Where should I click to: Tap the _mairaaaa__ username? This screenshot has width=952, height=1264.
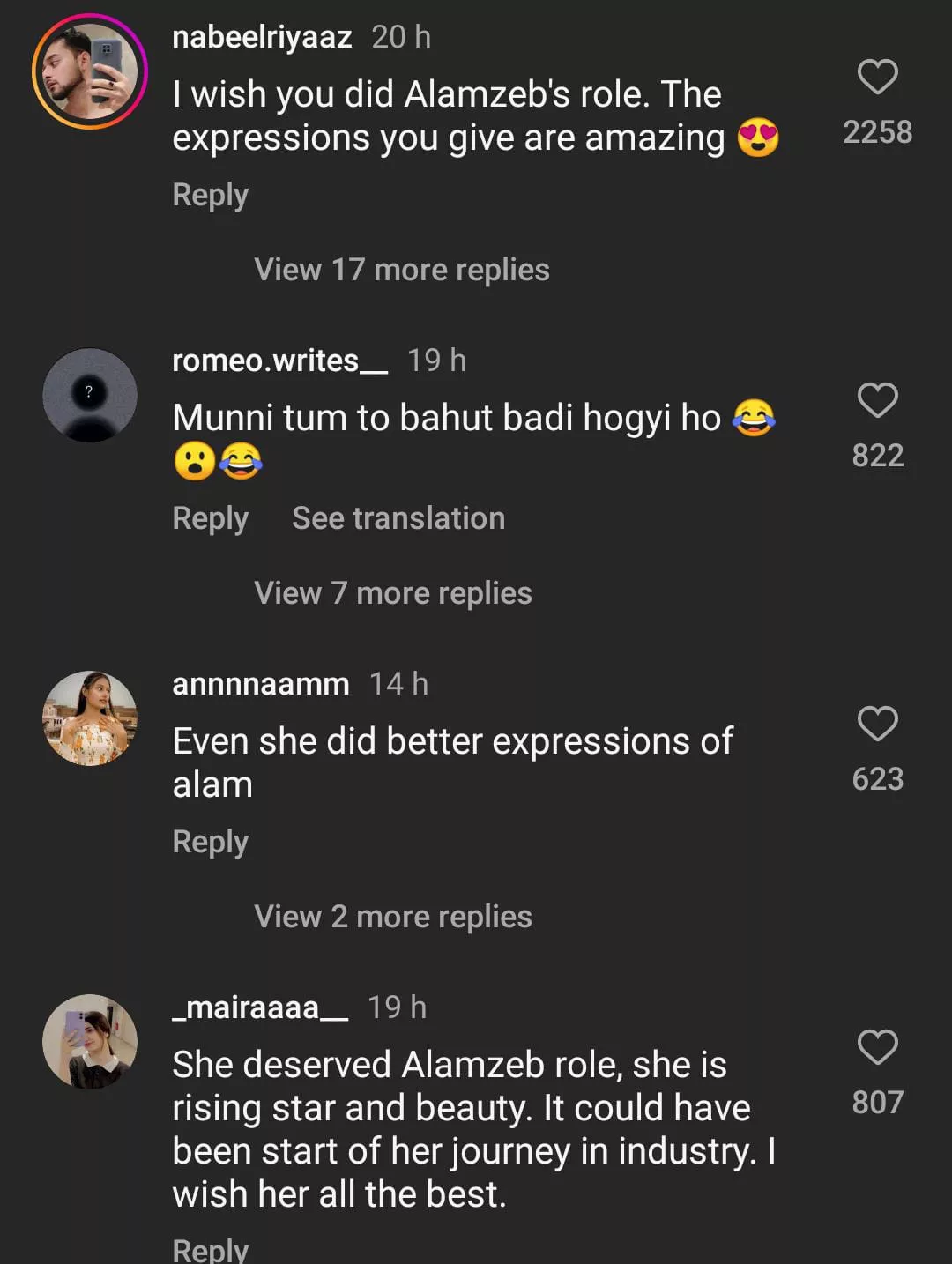[x=260, y=1007]
